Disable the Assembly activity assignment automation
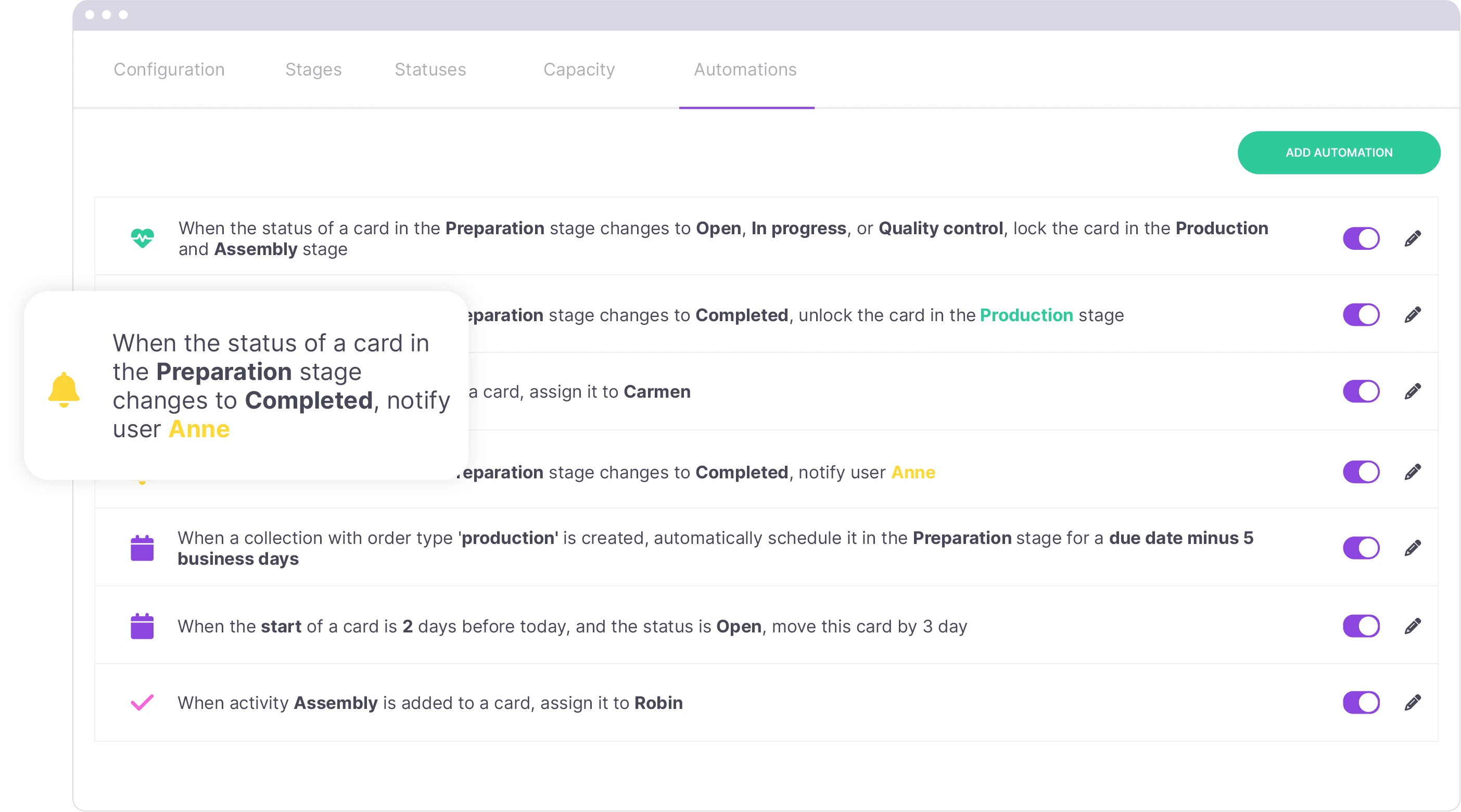This screenshot has width=1461, height=812. (x=1362, y=702)
